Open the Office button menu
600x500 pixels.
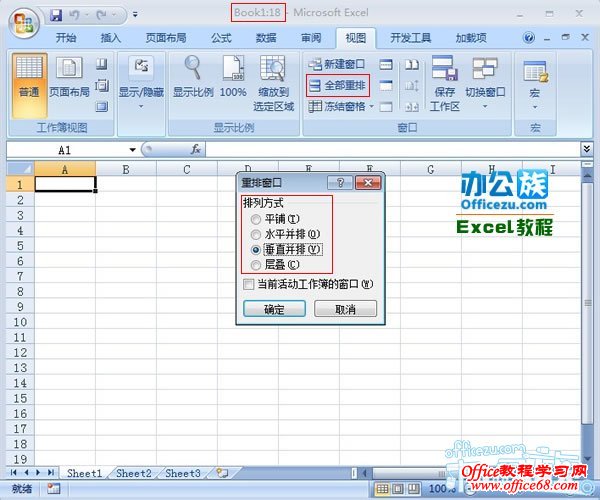pyautogui.click(x=24, y=23)
